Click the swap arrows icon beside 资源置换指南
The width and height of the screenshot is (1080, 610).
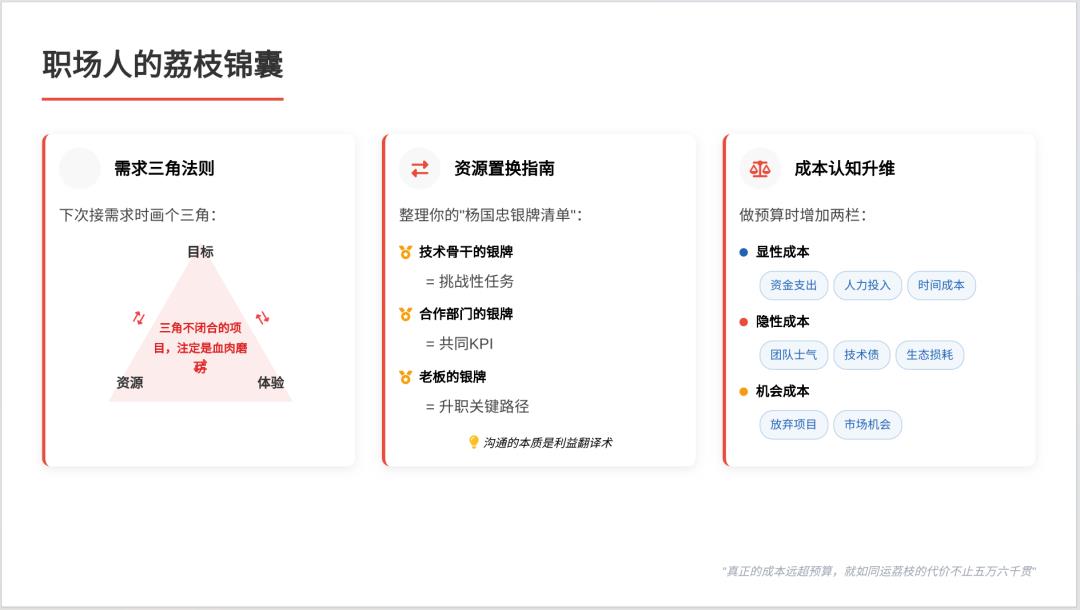[x=419, y=169]
